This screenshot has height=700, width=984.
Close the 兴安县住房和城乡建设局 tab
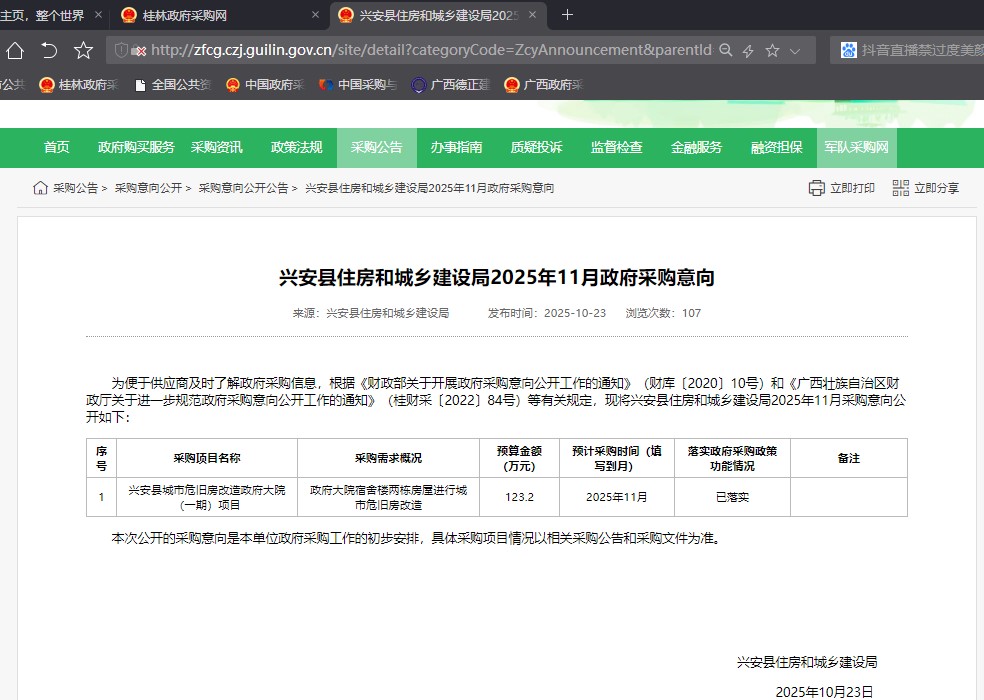pyautogui.click(x=532, y=15)
